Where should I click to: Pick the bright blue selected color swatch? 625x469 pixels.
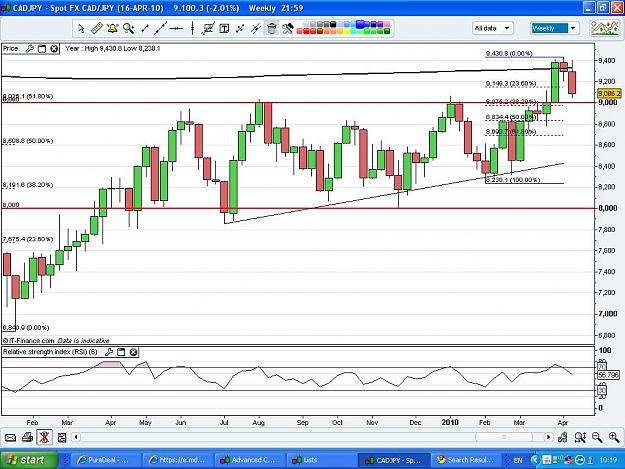click(360, 24)
